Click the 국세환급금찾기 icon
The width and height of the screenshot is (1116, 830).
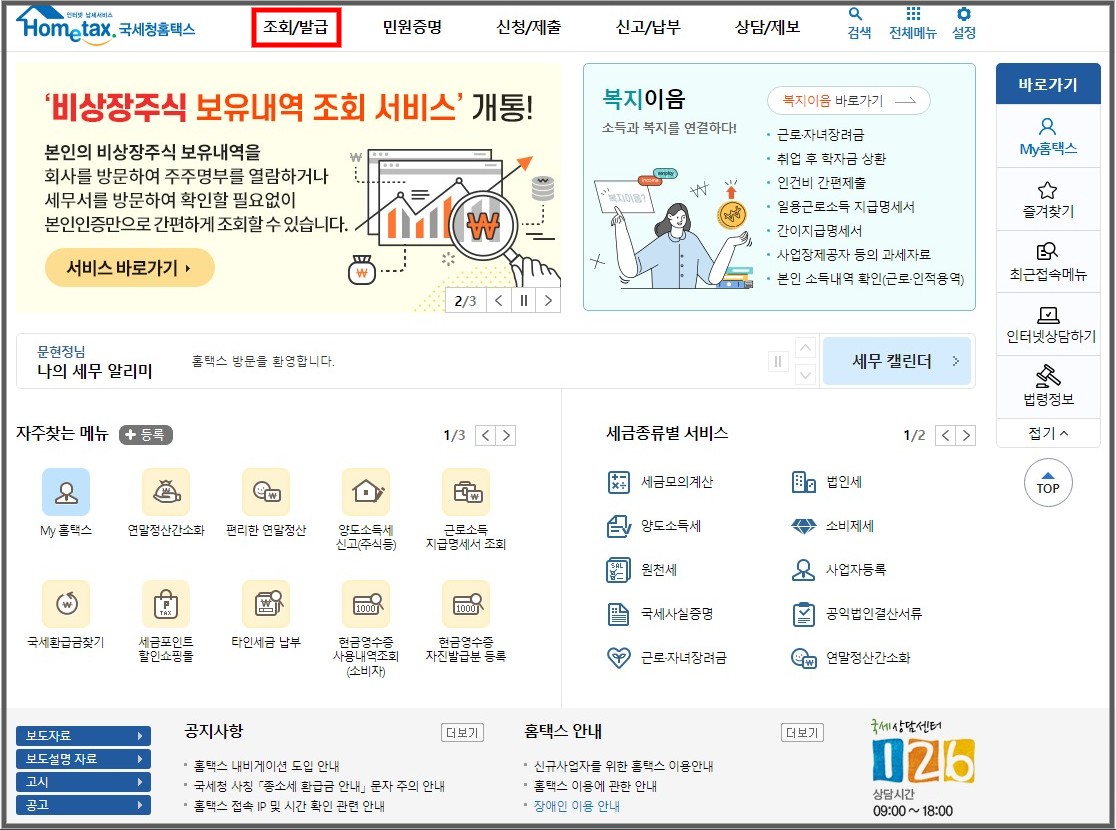click(x=66, y=604)
